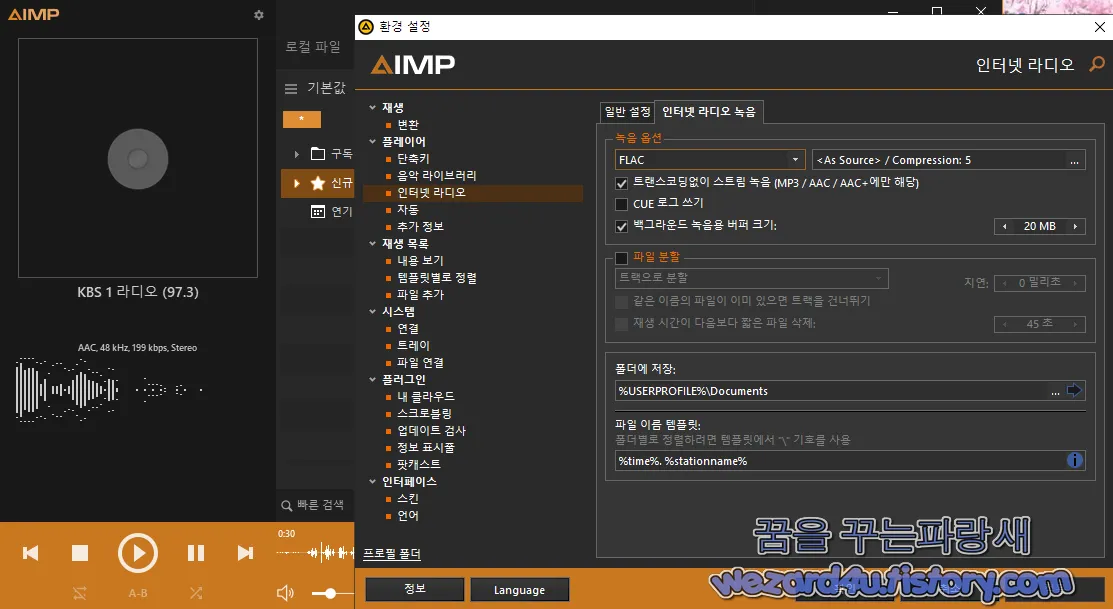Switch to the 일반 설정 tab
The width and height of the screenshot is (1113, 609).
tap(626, 112)
